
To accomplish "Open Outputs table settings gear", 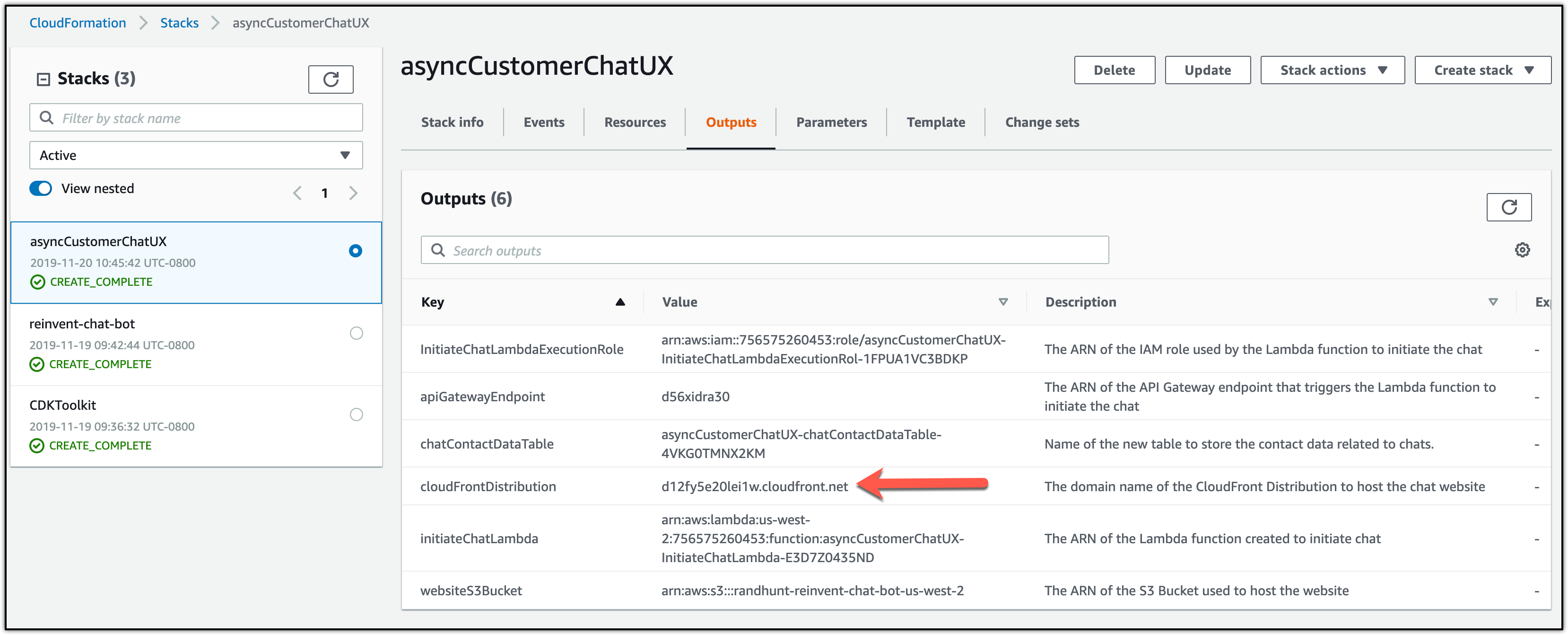I will 1522,250.
